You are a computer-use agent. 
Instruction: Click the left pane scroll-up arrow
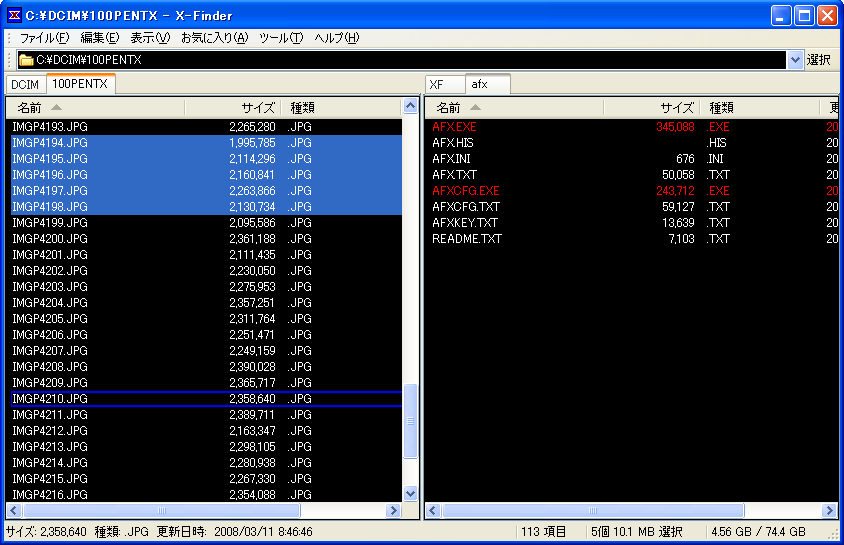[x=410, y=106]
